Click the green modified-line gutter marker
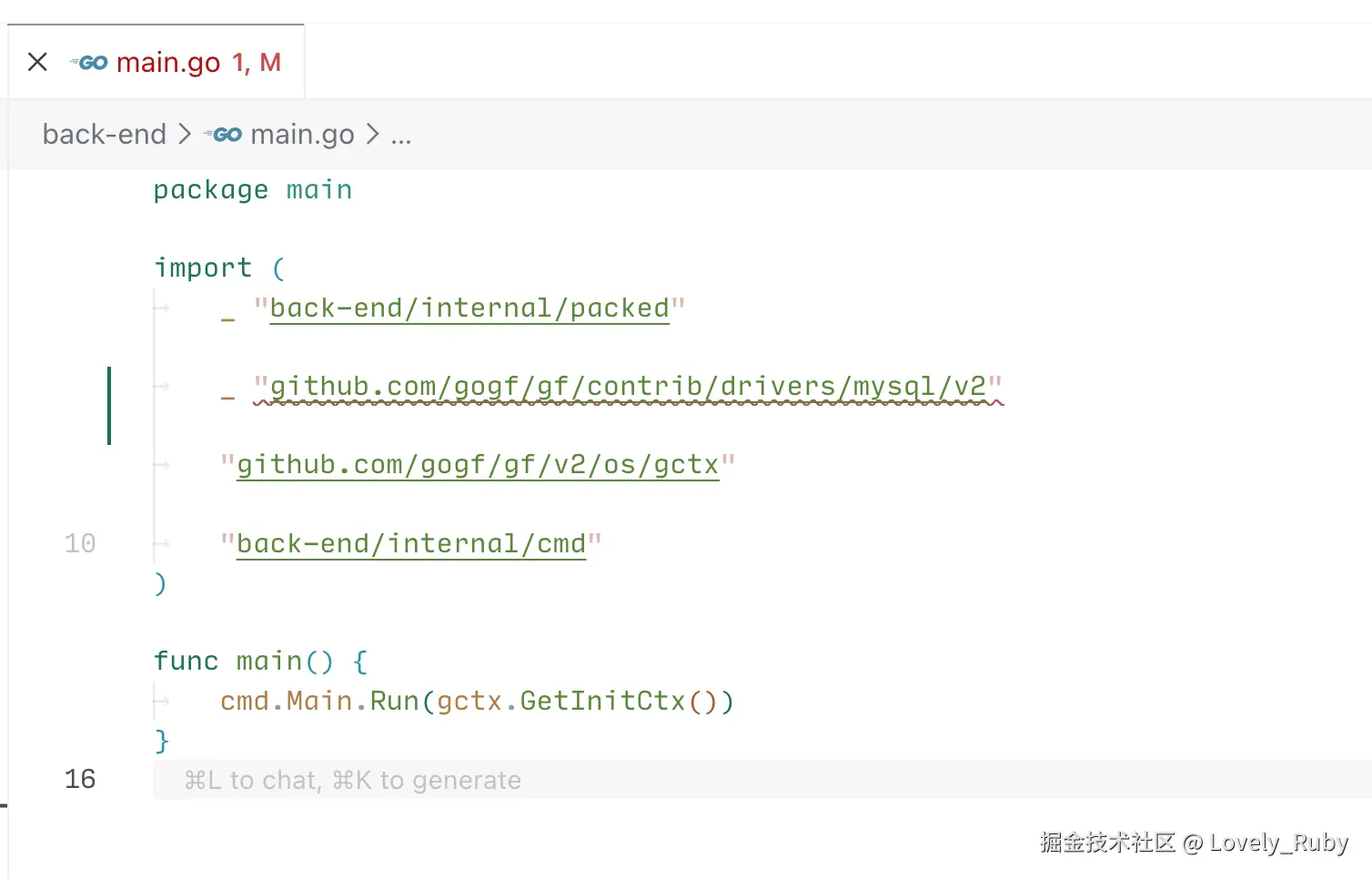This screenshot has height=879, width=1372. [109, 405]
